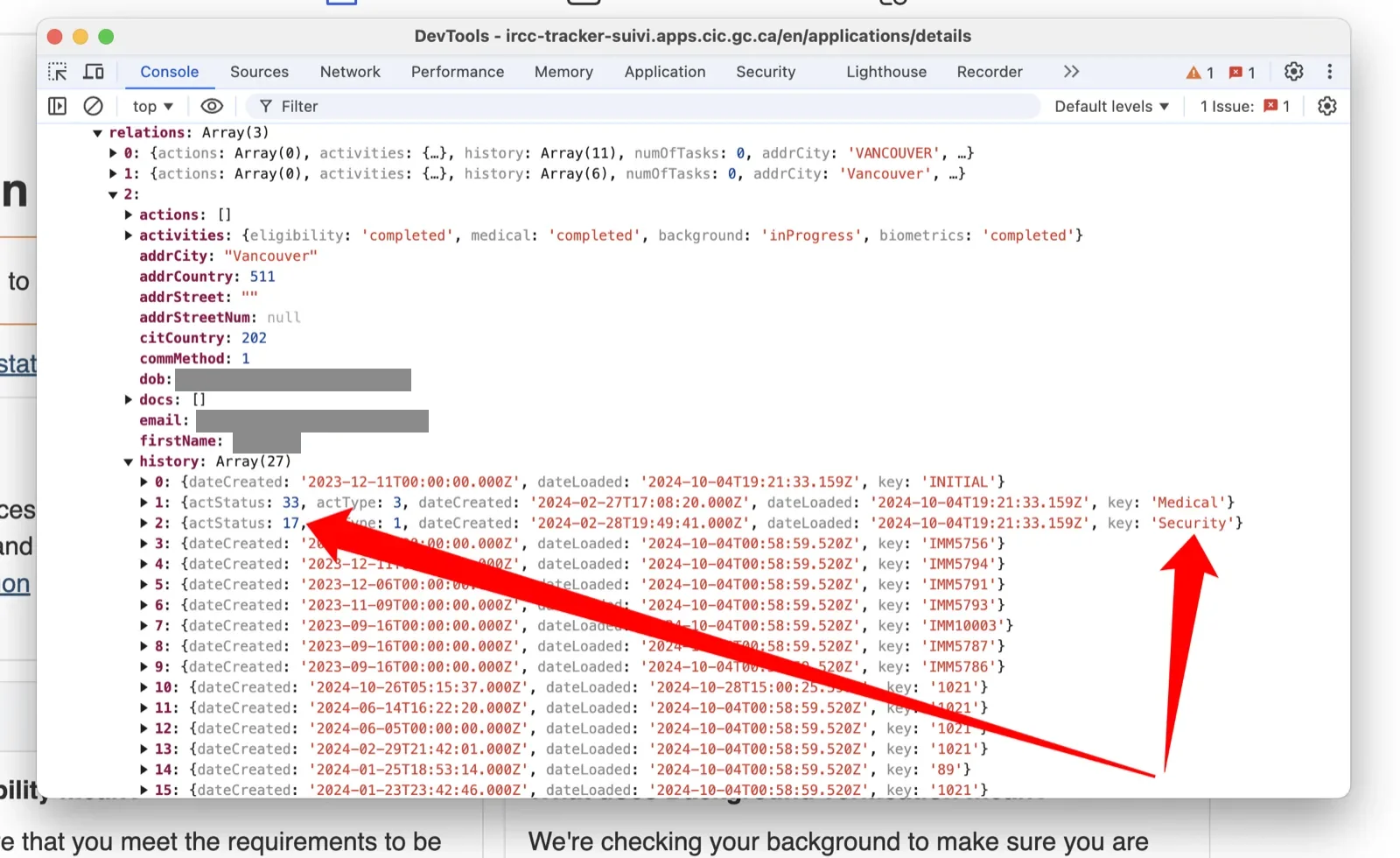Expand history entry 14 with key 89

tap(144, 770)
